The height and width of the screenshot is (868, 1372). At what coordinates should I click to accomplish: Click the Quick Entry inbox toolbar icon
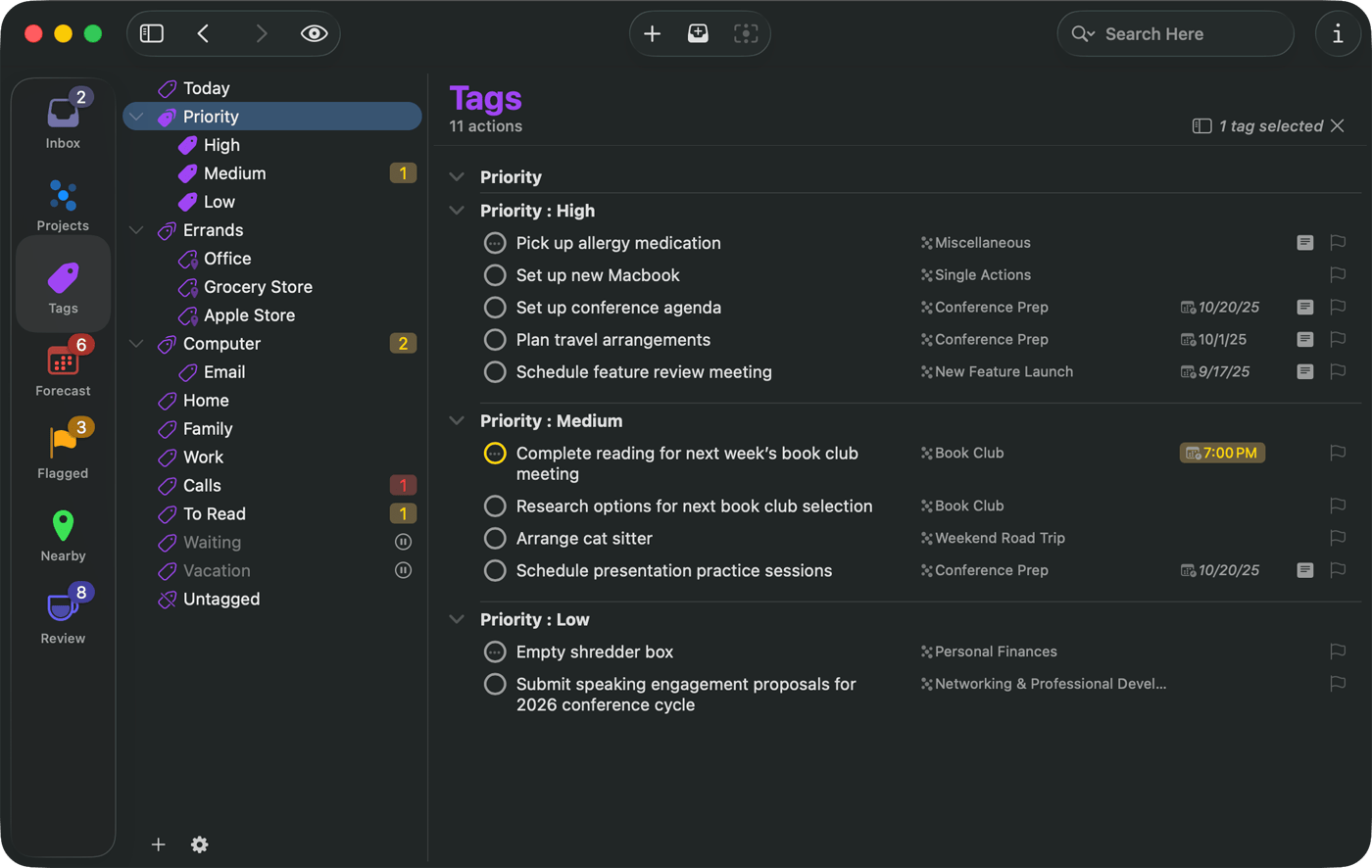[x=698, y=34]
